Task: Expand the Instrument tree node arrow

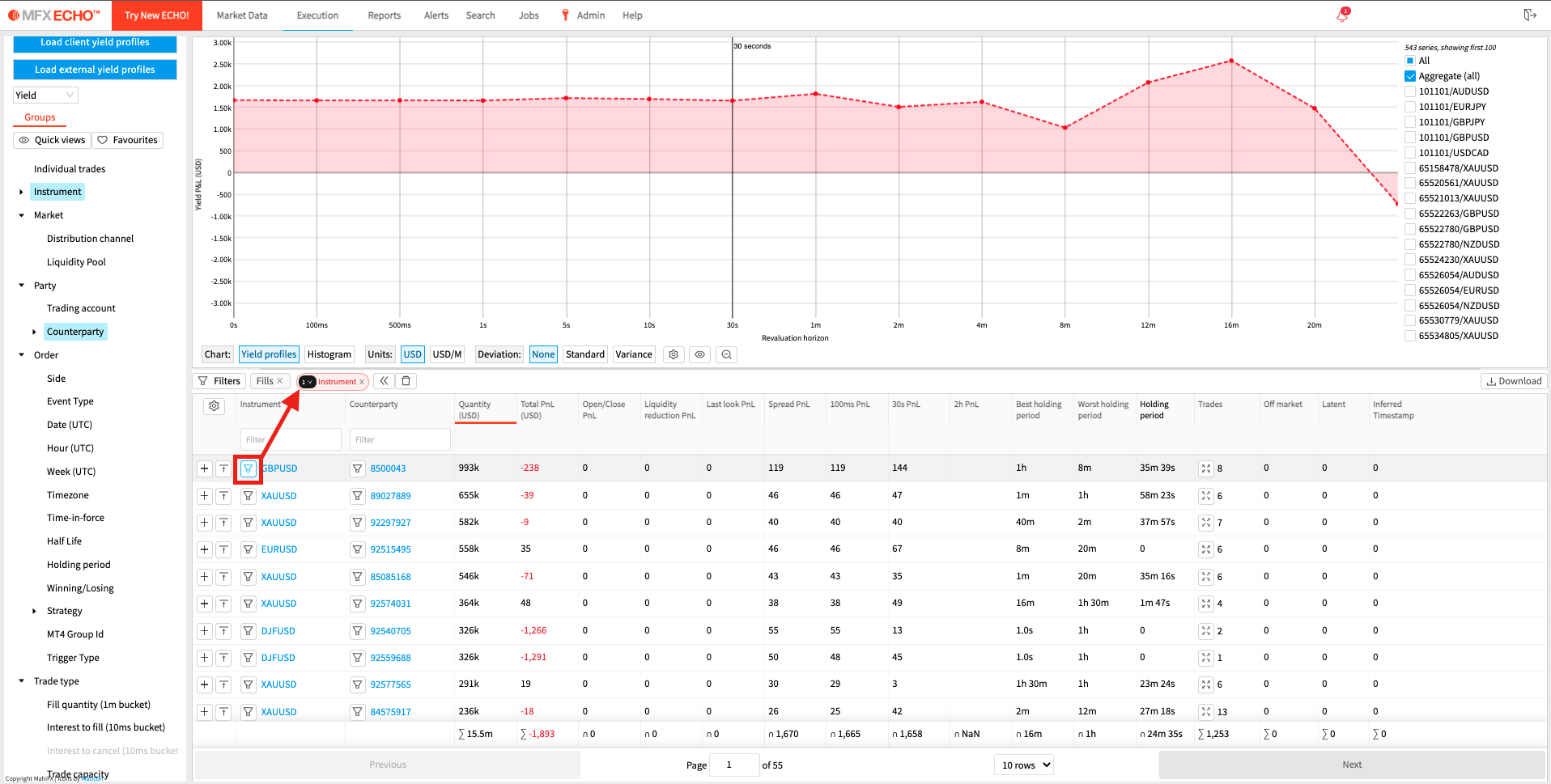Action: click(21, 193)
